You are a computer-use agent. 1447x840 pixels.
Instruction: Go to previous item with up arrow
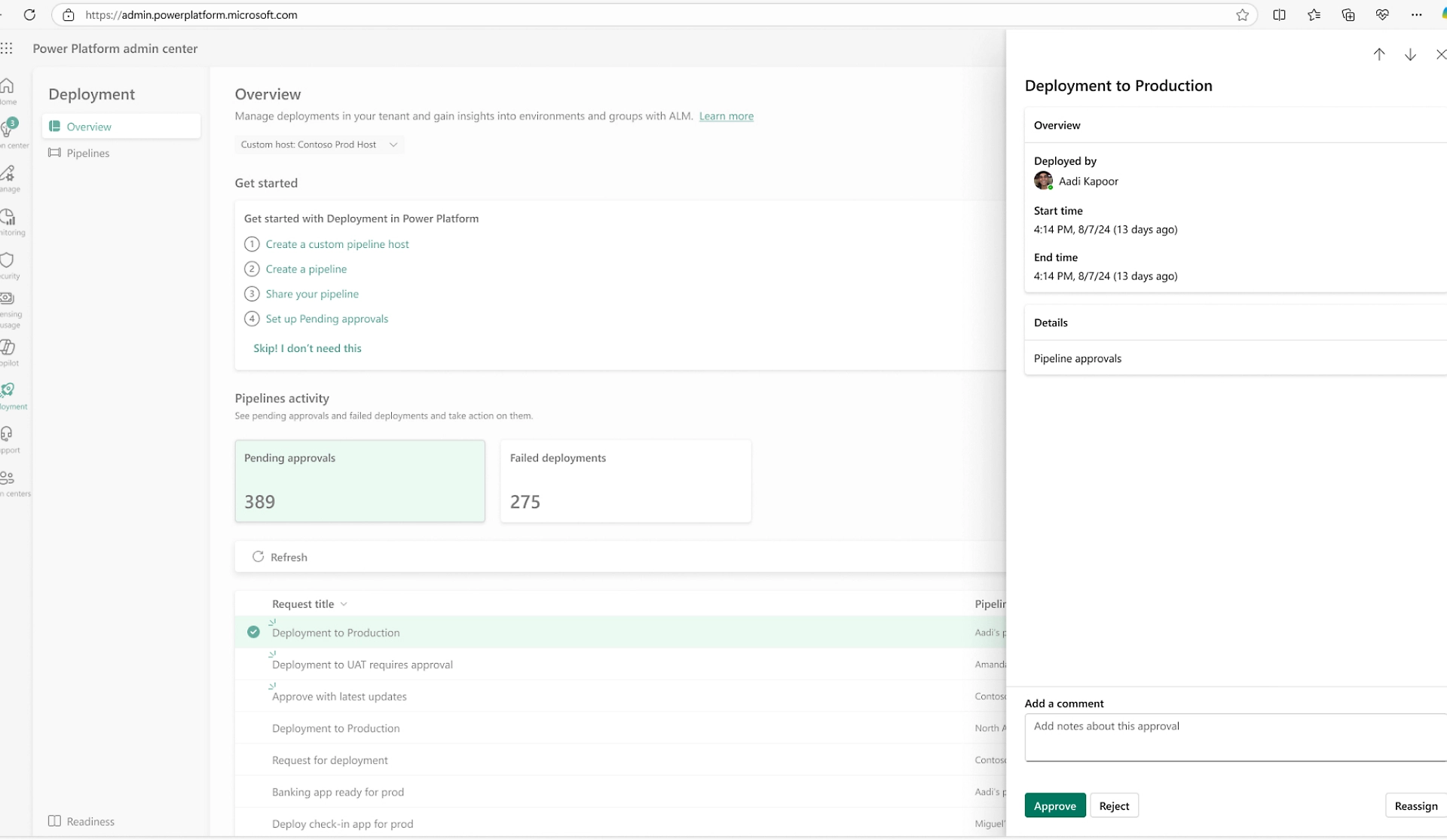pos(1378,54)
